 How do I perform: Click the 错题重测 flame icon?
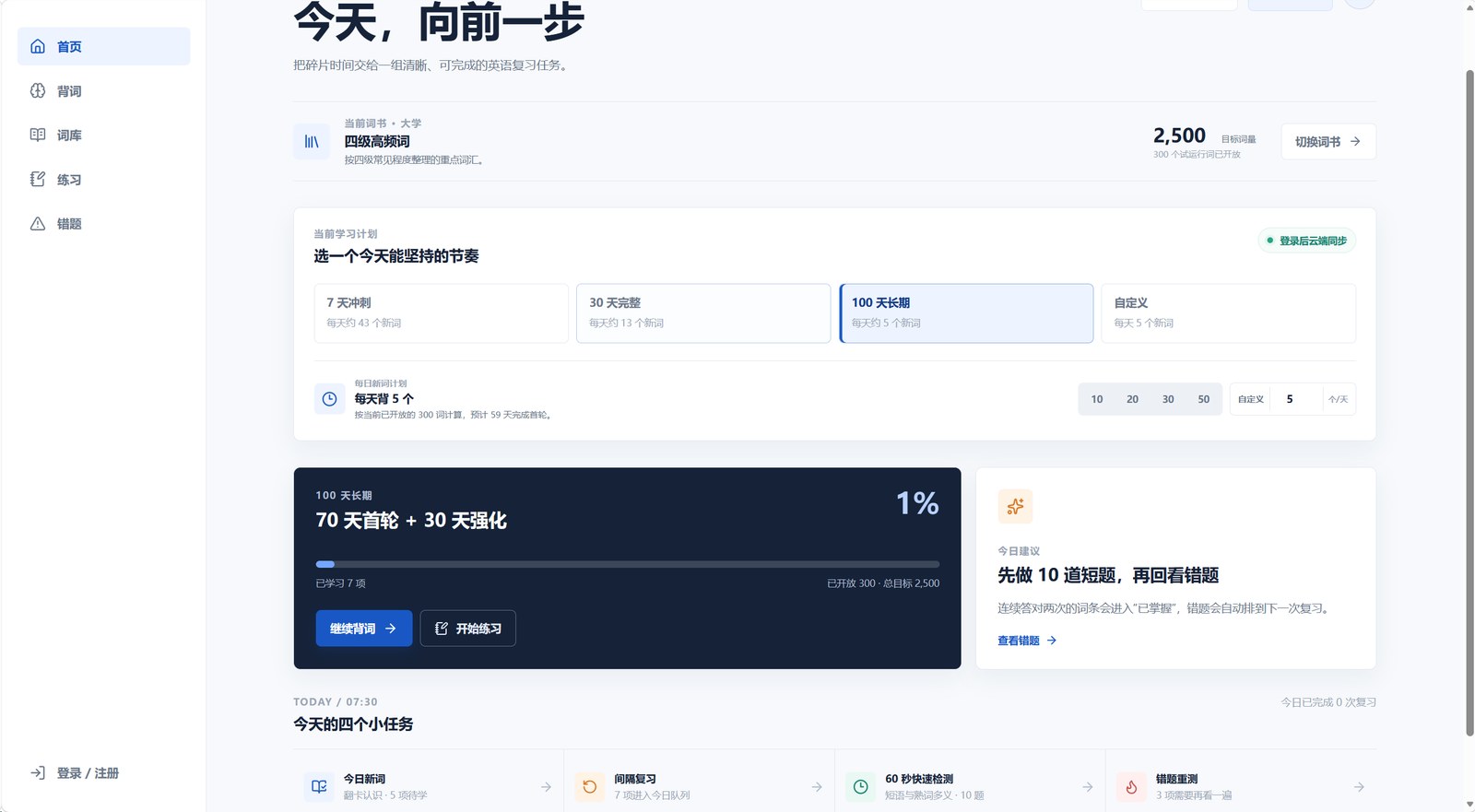1131,787
